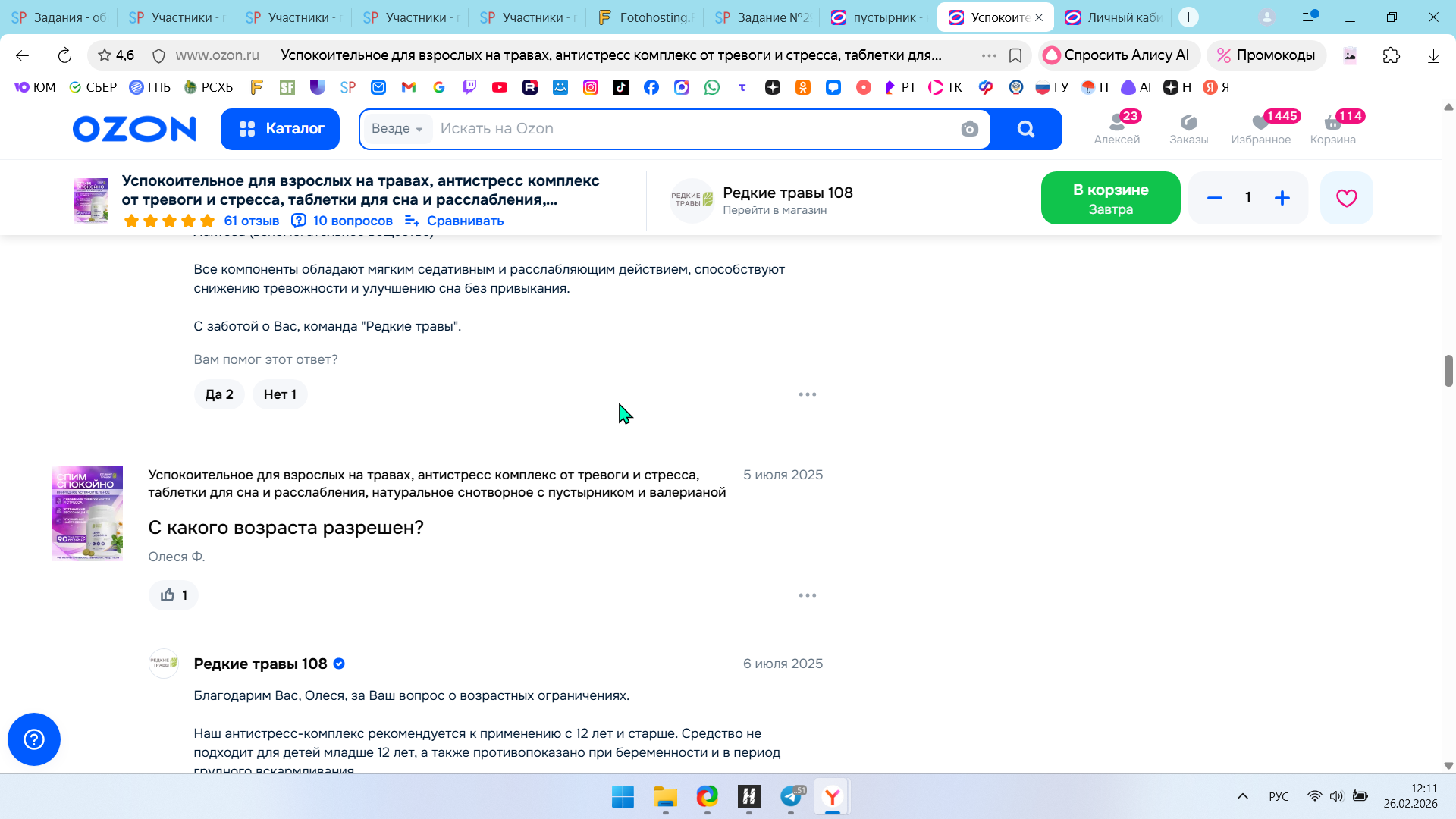Mark answer unhelpful with Нет 1
The image size is (1456, 819).
[x=280, y=394]
